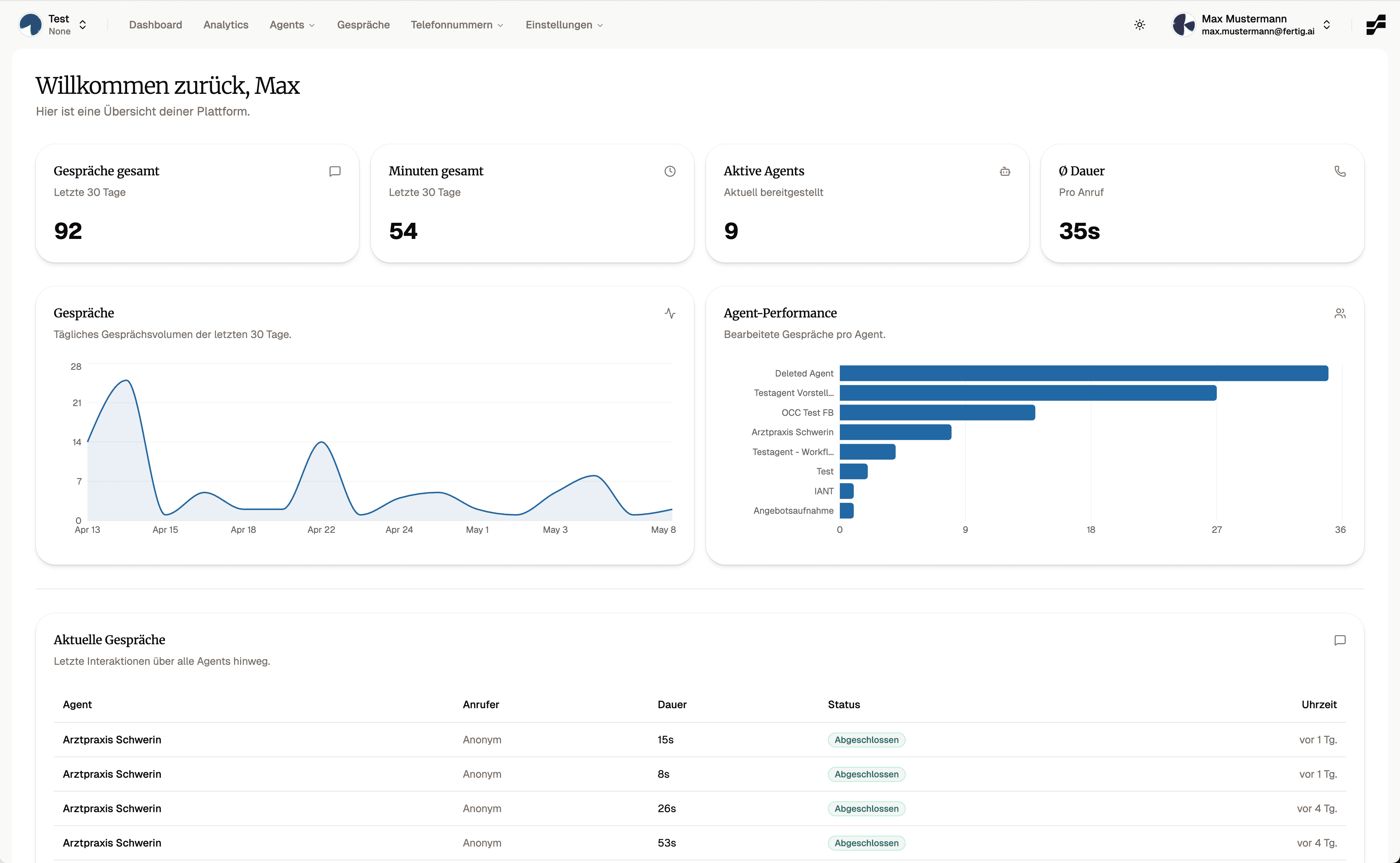
Task: Expand the Telefonnummern navigation dropdown
Action: pyautogui.click(x=457, y=25)
